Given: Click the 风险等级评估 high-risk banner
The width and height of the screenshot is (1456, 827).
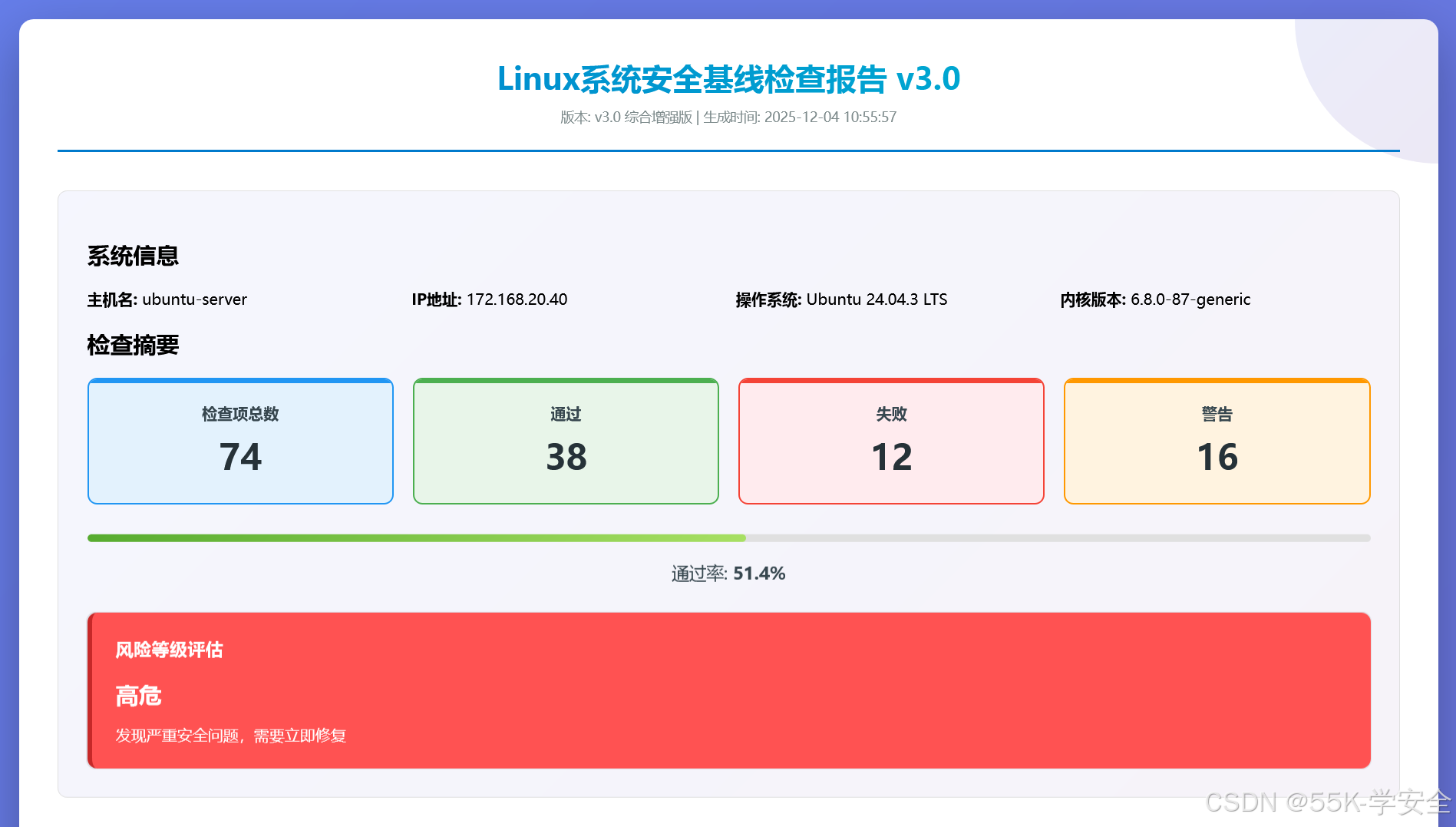Looking at the screenshot, I should click(169, 650).
